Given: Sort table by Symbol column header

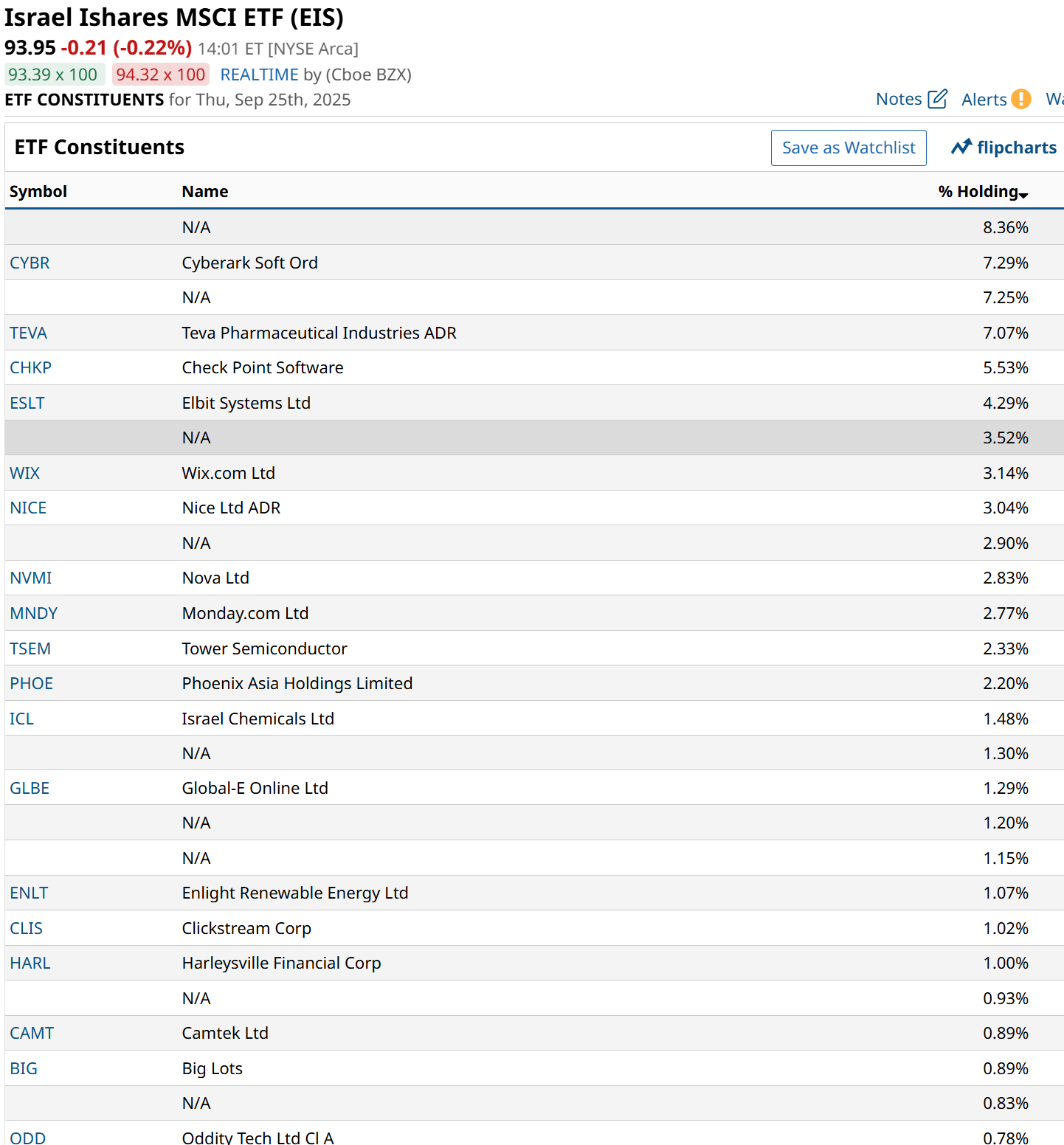Looking at the screenshot, I should 38,192.
